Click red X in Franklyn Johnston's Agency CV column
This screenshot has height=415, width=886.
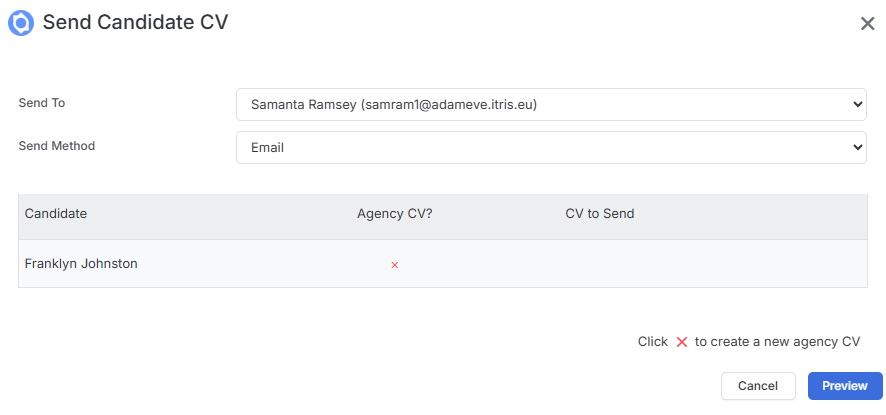(395, 265)
